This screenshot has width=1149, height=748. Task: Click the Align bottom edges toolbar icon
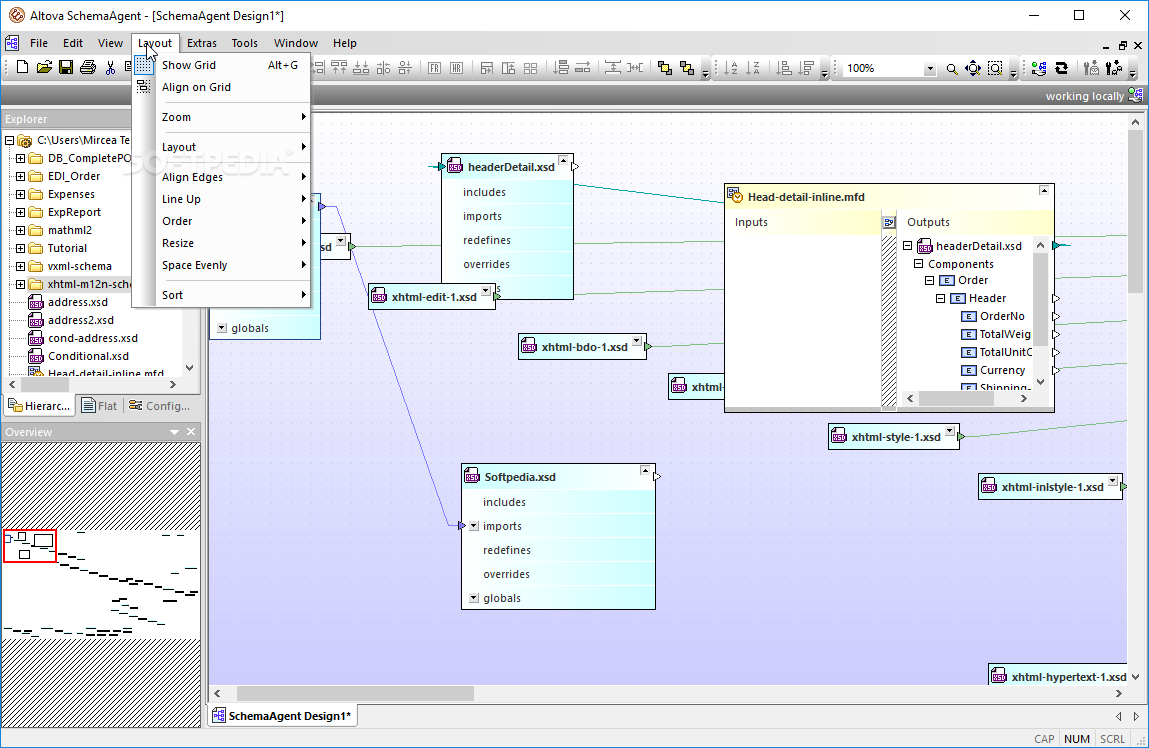(x=361, y=68)
